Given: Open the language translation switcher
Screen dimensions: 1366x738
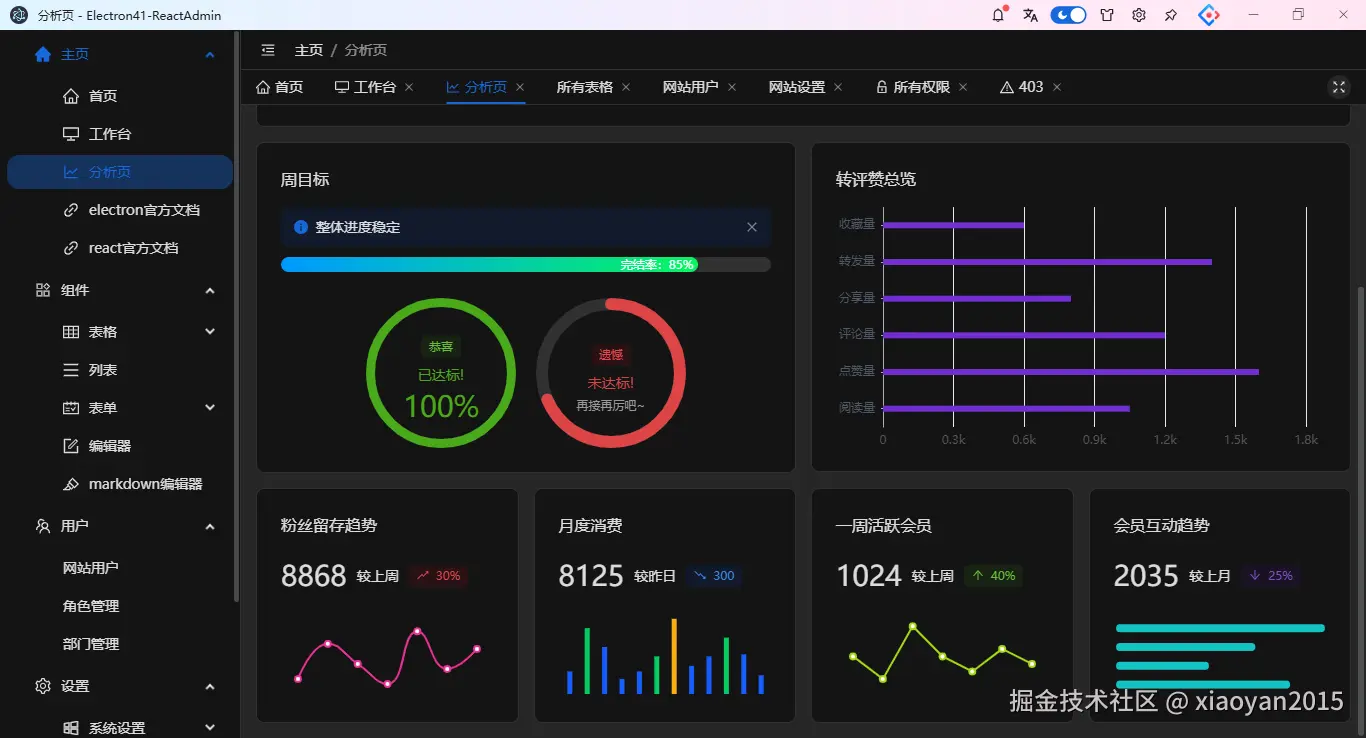Looking at the screenshot, I should [1031, 15].
